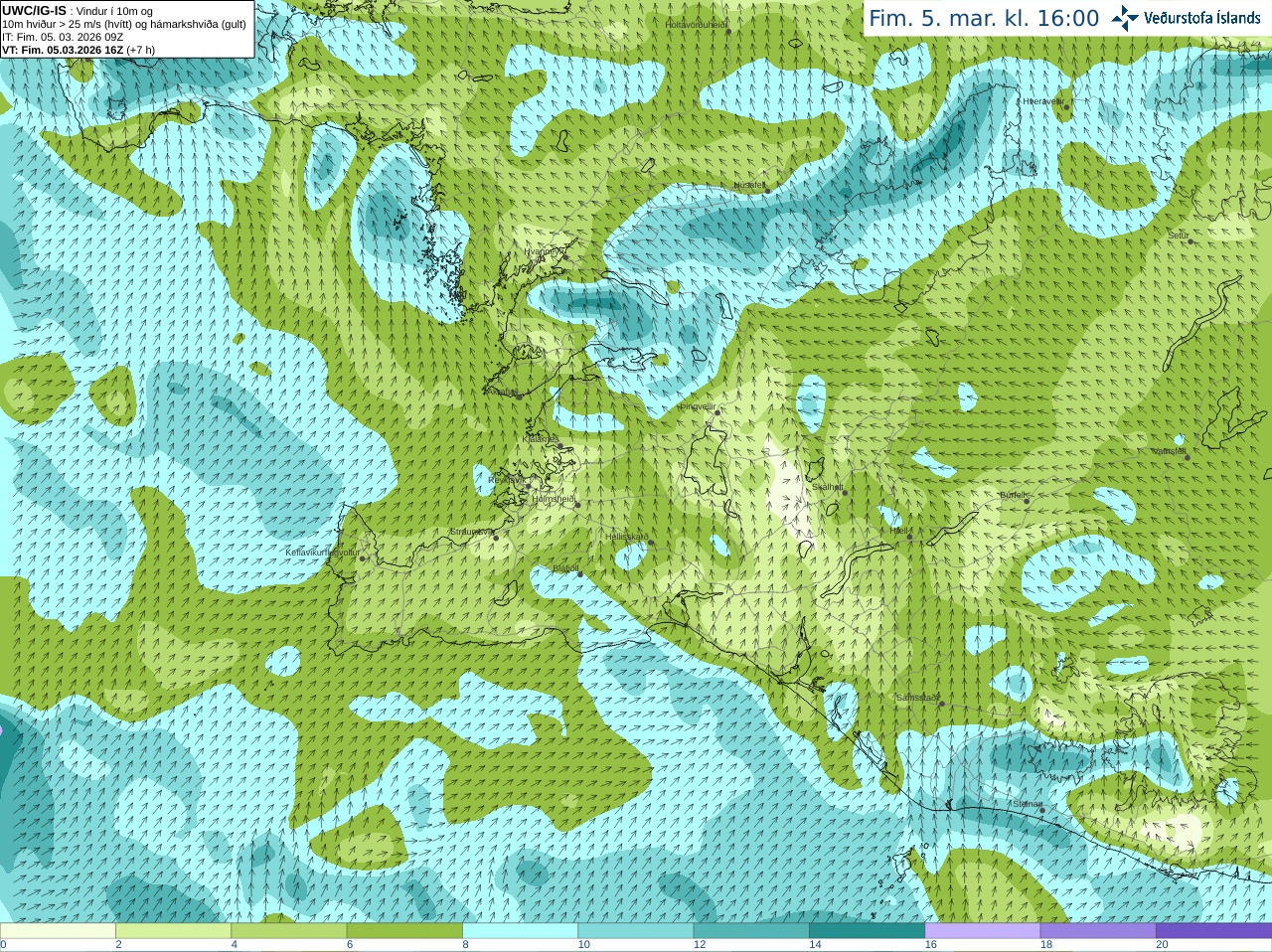Image resolution: width=1272 pixels, height=952 pixels.
Task: Click the Húsafell station label
Action: coord(749,185)
